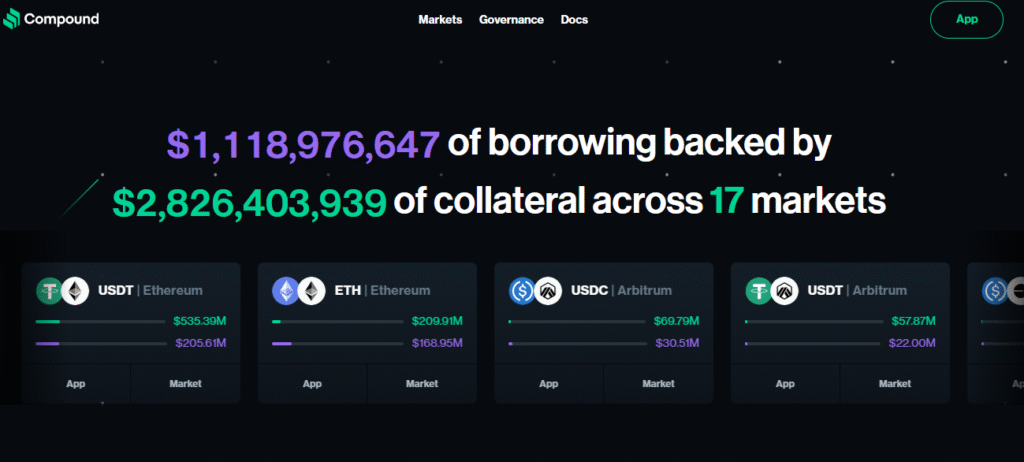Open the Markets menu item
Image resolution: width=1024 pixels, height=462 pixels.
point(440,20)
